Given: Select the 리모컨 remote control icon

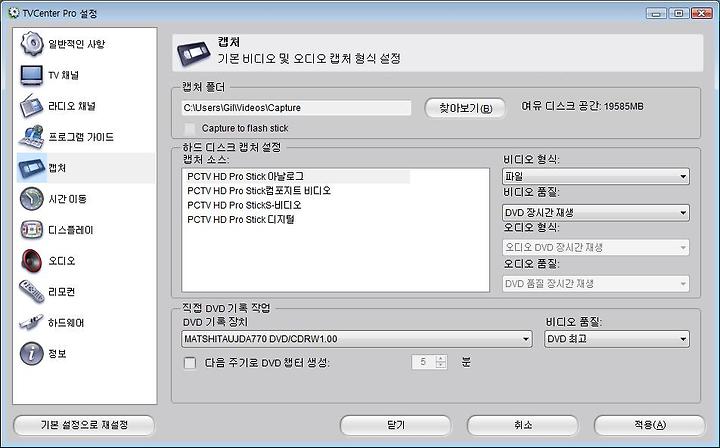Looking at the screenshot, I should pos(32,291).
